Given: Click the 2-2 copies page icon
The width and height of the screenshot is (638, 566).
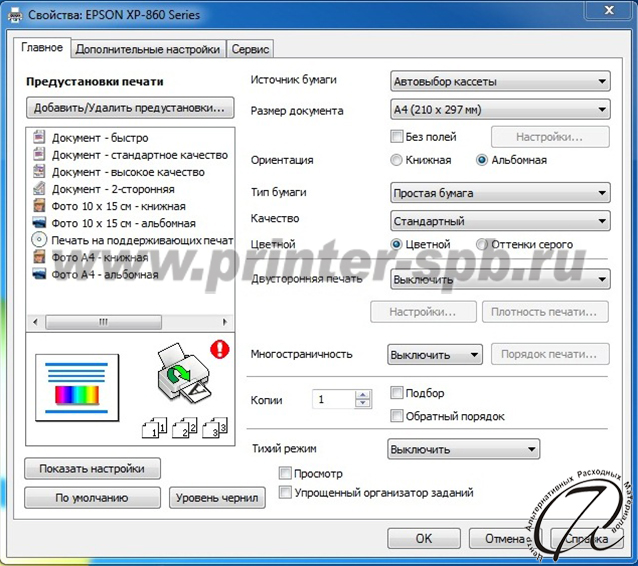Looking at the screenshot, I should 185,428.
